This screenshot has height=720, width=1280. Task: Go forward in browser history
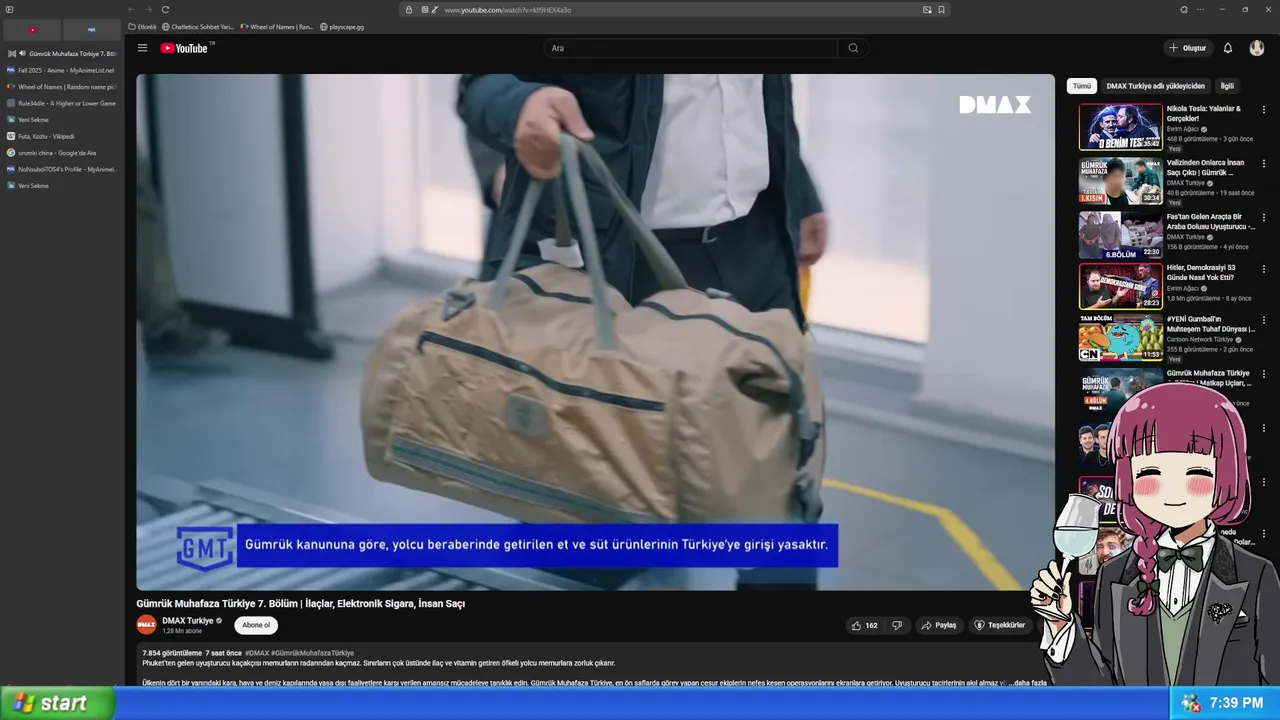tap(148, 9)
